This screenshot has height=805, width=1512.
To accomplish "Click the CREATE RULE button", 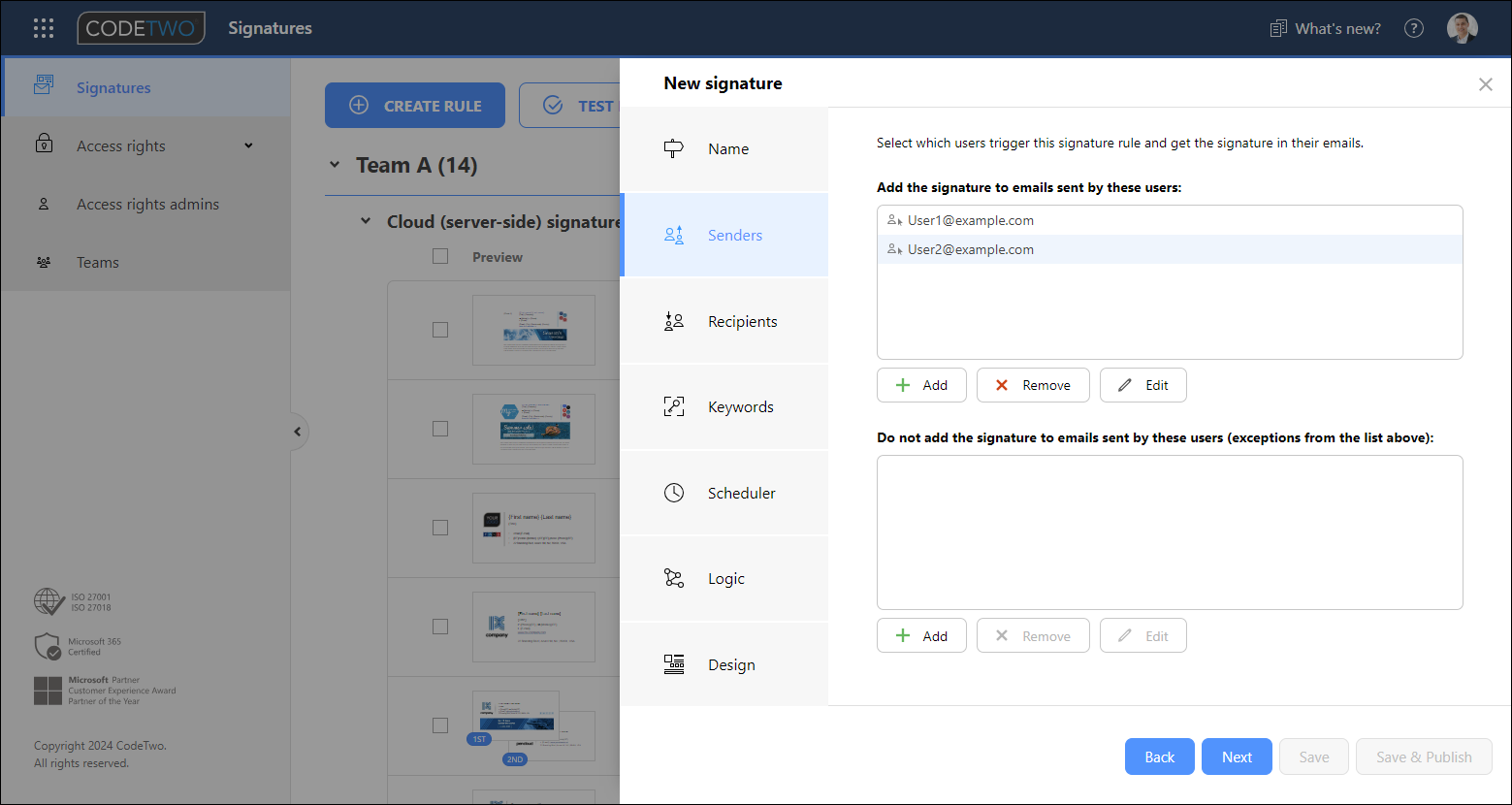I will click(x=415, y=106).
